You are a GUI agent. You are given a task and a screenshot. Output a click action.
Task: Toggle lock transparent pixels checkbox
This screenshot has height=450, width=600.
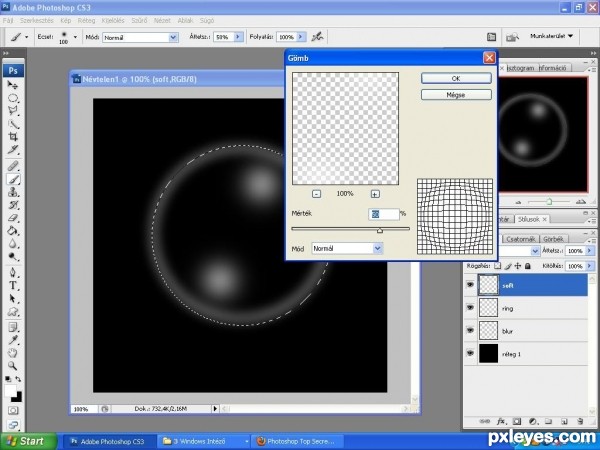point(497,266)
